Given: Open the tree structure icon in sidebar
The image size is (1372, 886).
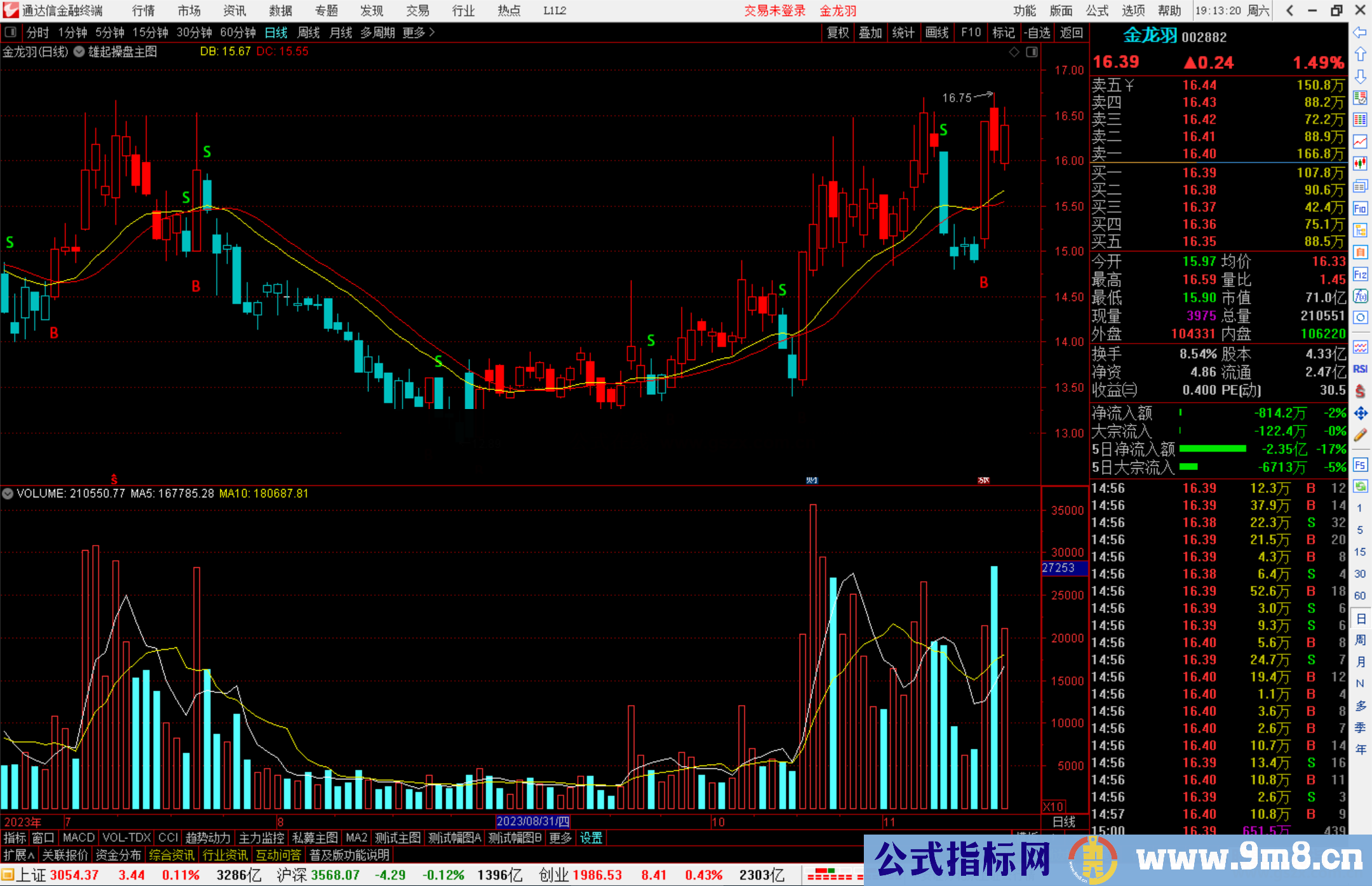Looking at the screenshot, I should (x=1360, y=230).
